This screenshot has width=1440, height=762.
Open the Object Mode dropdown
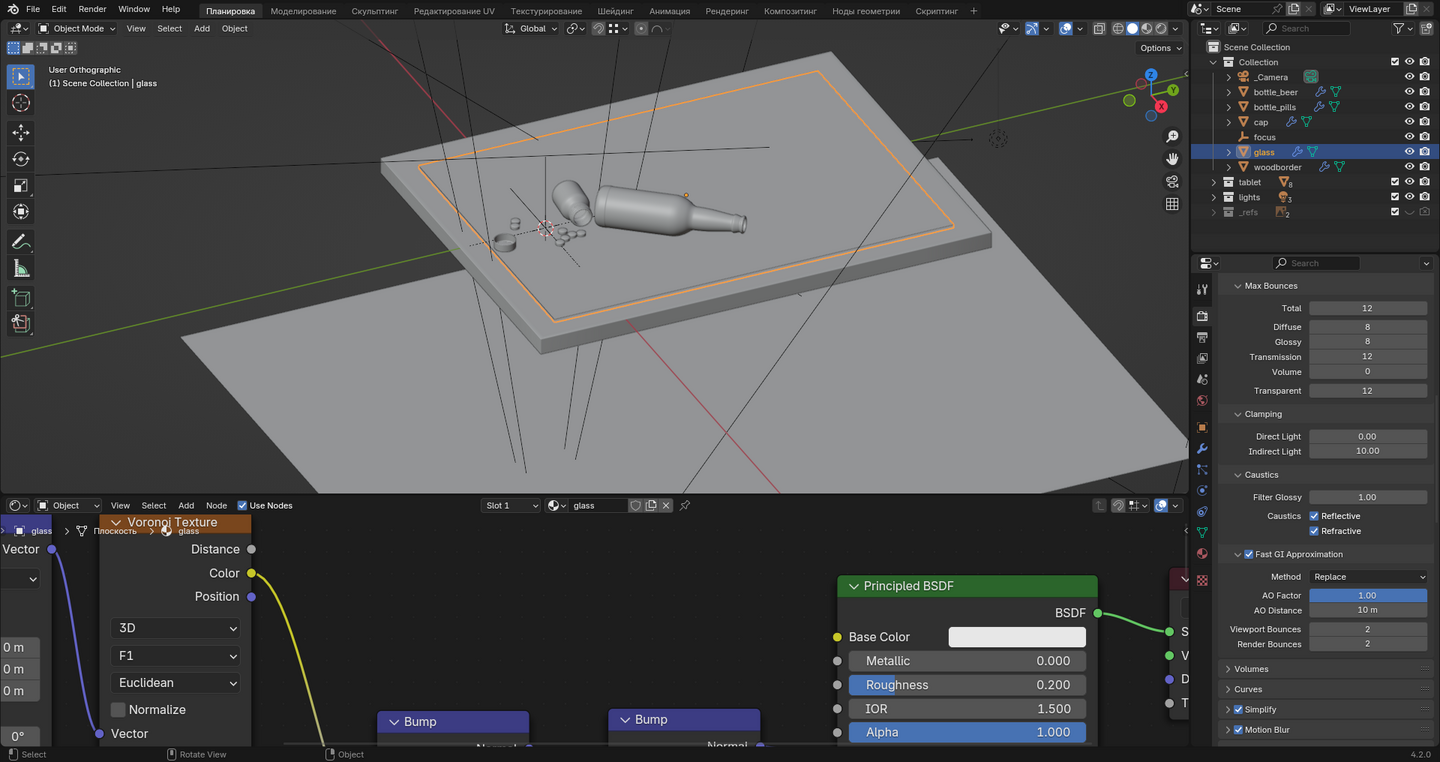coord(77,28)
